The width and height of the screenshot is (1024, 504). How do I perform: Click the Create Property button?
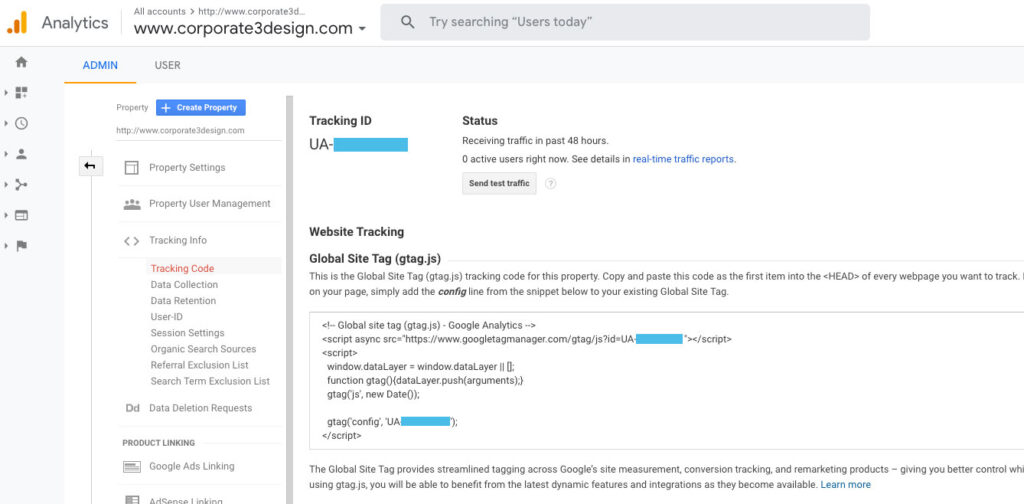[x=200, y=108]
